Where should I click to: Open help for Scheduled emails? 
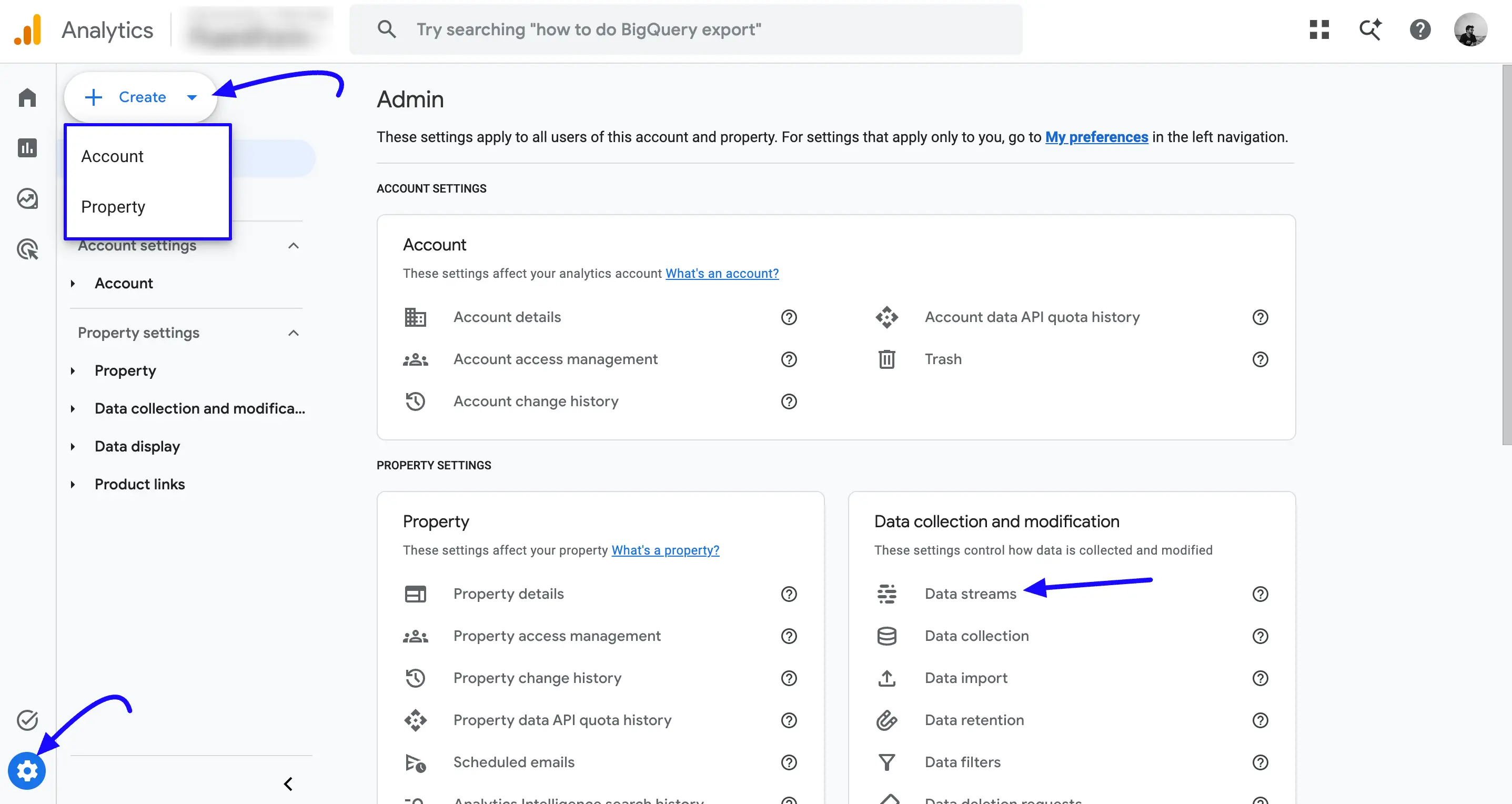coord(789,762)
